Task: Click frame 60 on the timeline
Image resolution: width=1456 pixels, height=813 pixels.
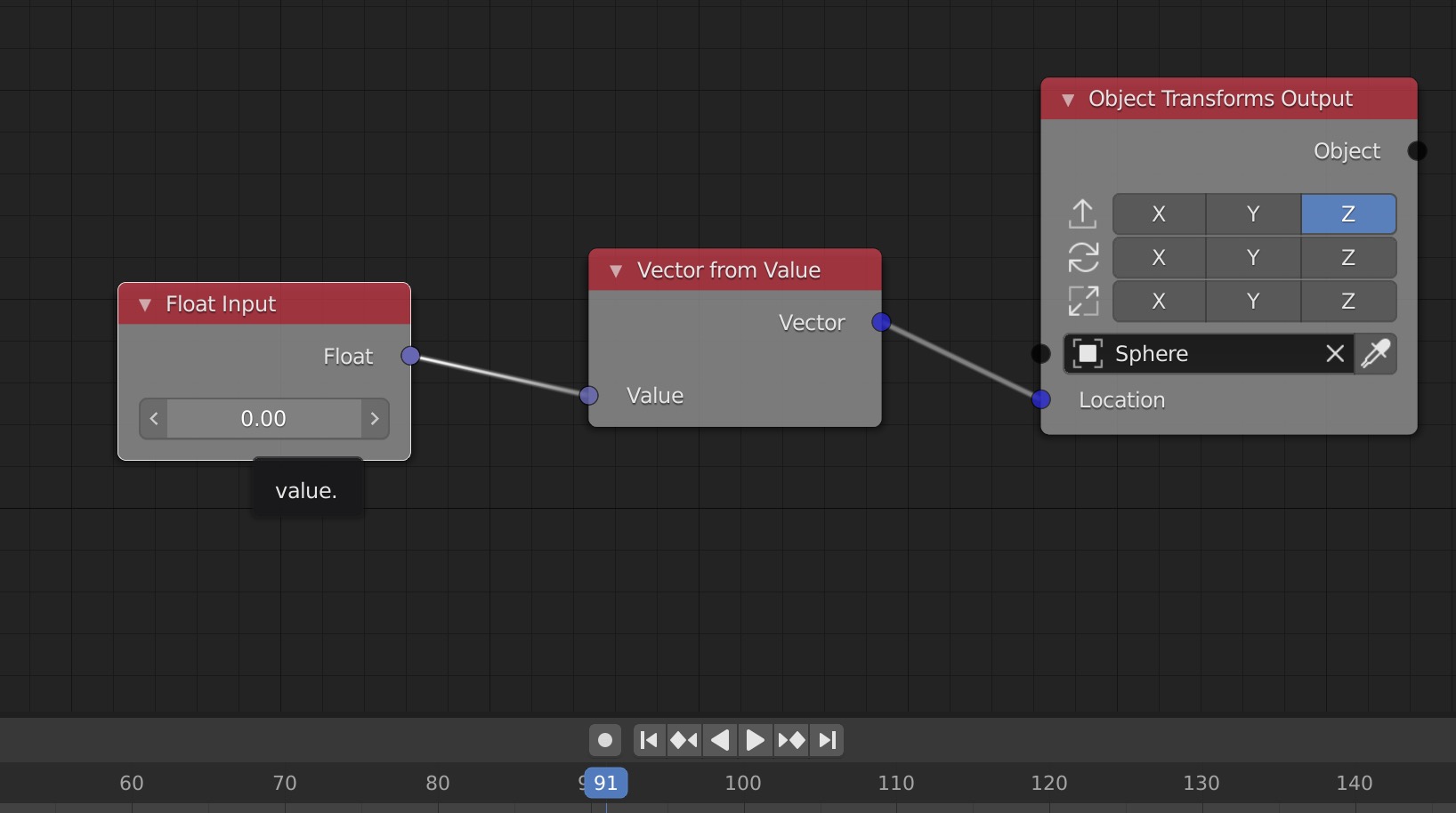Action: 132,783
